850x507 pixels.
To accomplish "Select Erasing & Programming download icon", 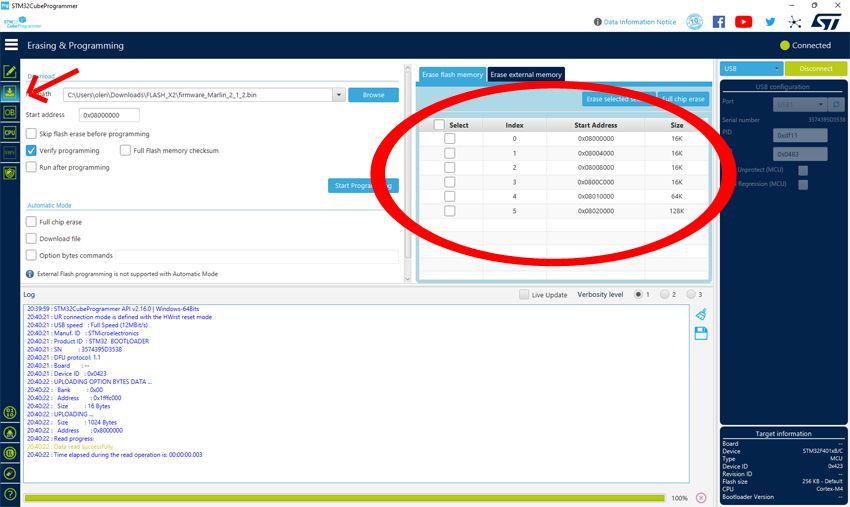I will click(x=10, y=92).
